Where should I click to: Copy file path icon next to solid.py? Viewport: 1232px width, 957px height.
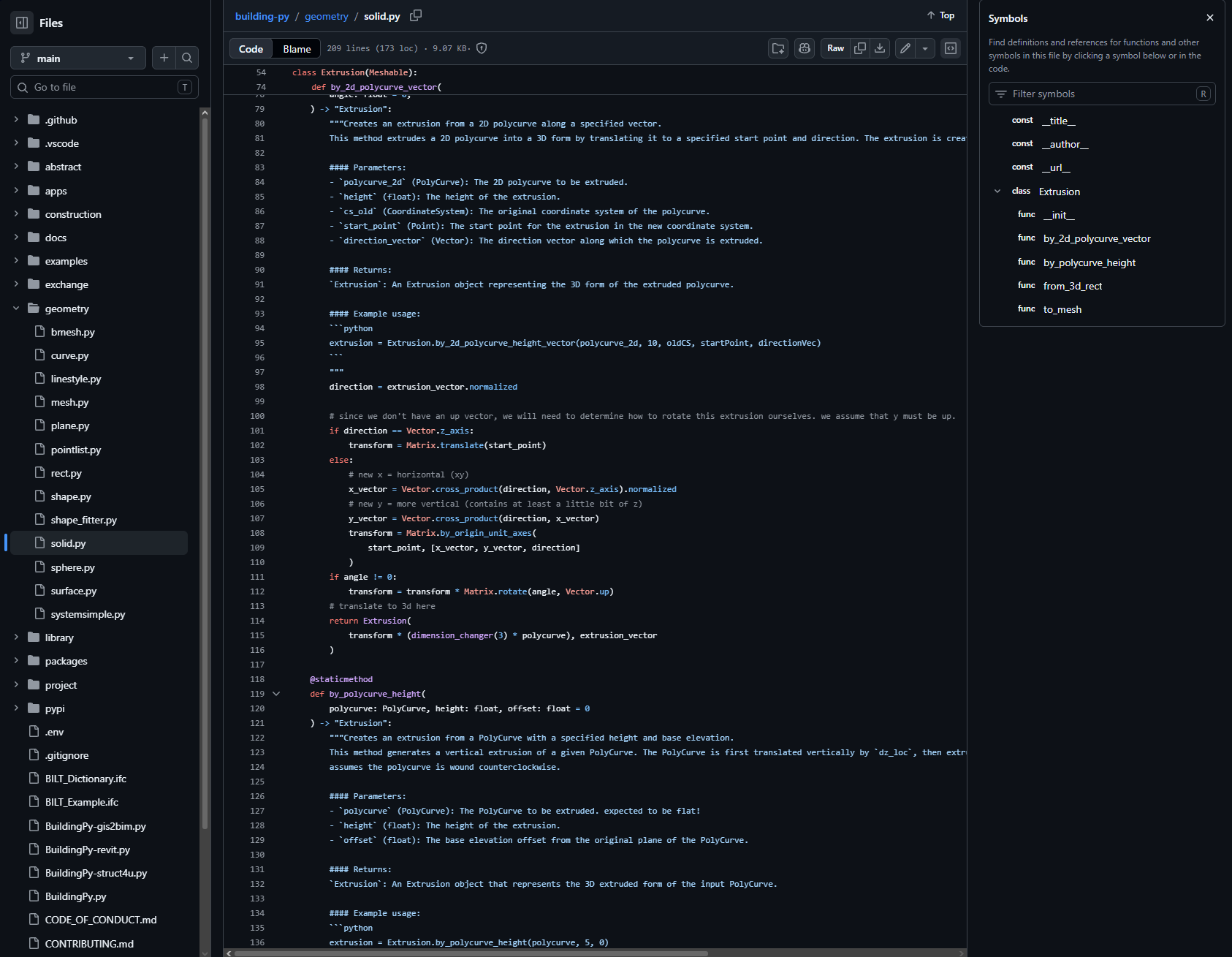click(x=416, y=15)
